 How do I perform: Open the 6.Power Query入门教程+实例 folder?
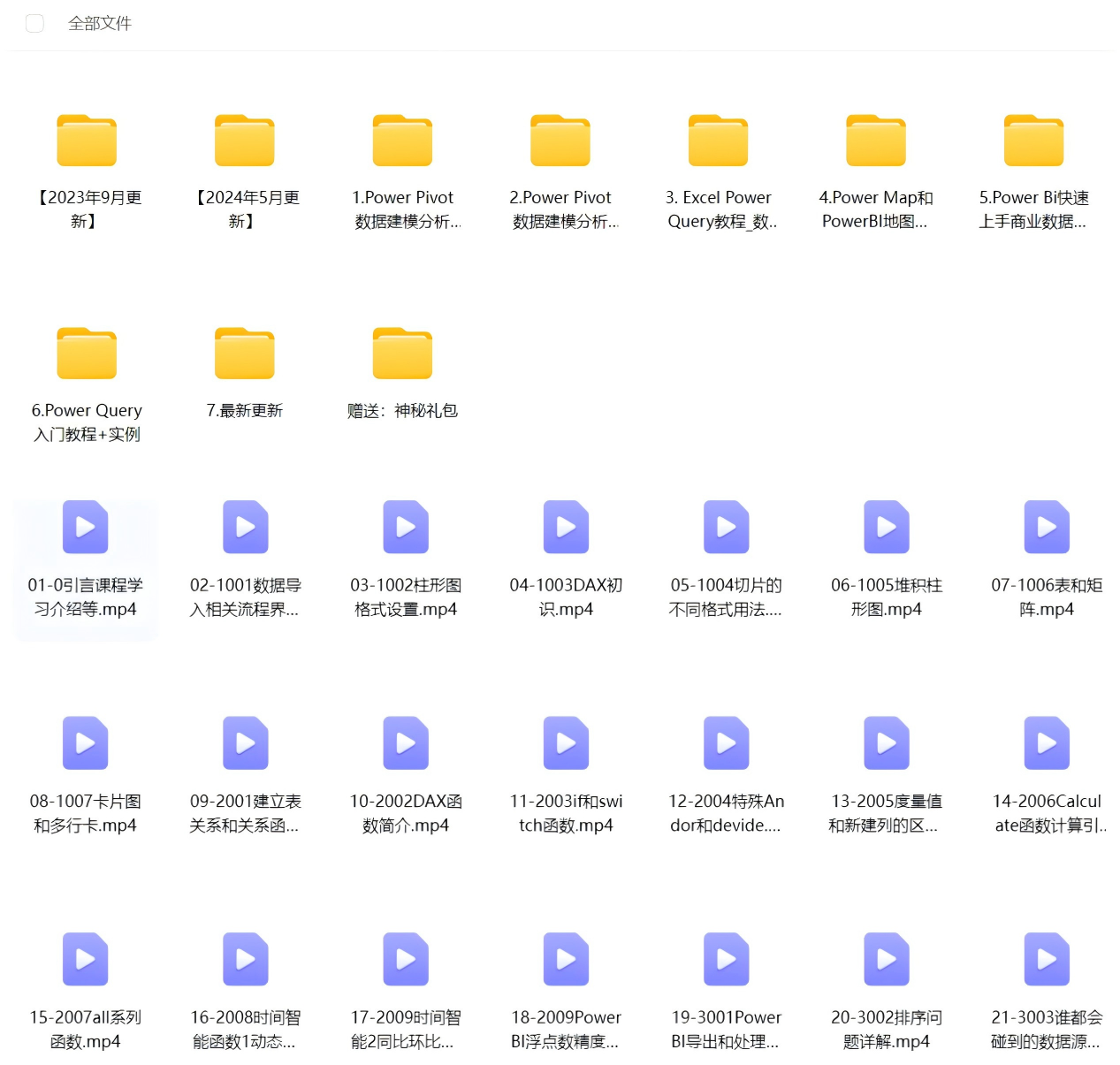[x=87, y=354]
